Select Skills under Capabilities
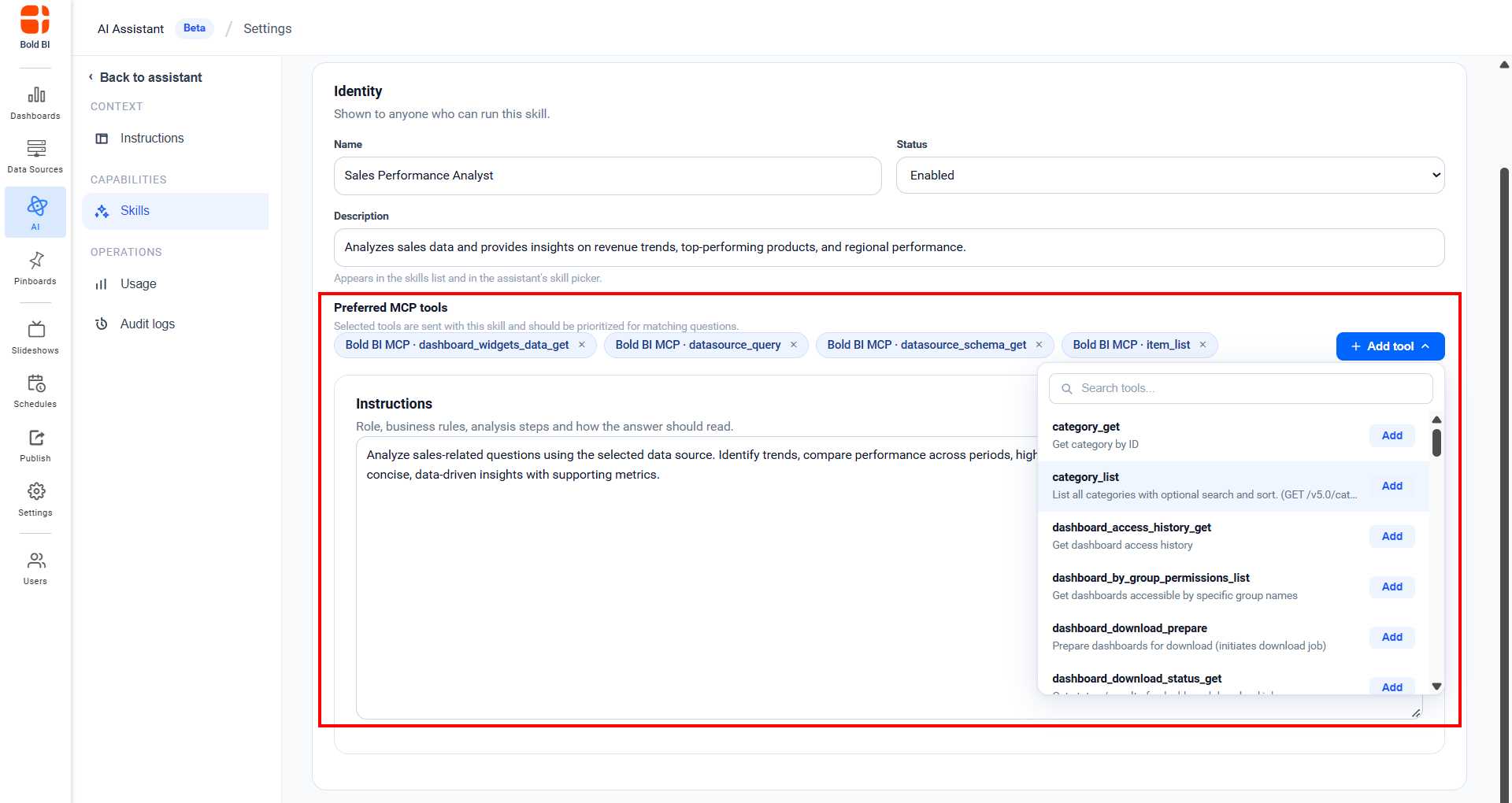 175,211
